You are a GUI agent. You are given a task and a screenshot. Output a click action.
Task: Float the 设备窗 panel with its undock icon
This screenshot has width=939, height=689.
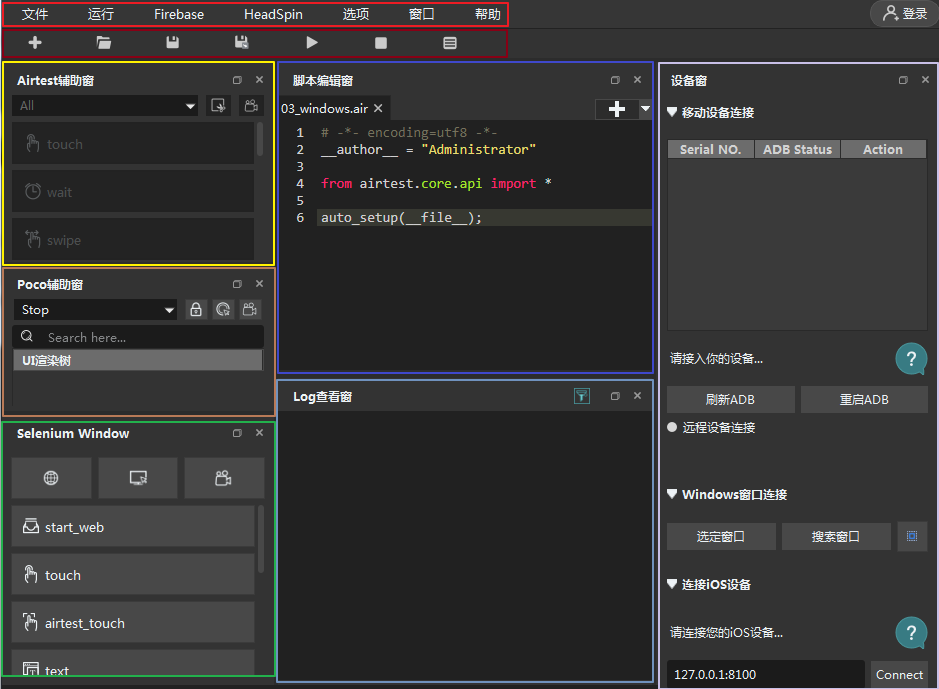click(x=903, y=80)
